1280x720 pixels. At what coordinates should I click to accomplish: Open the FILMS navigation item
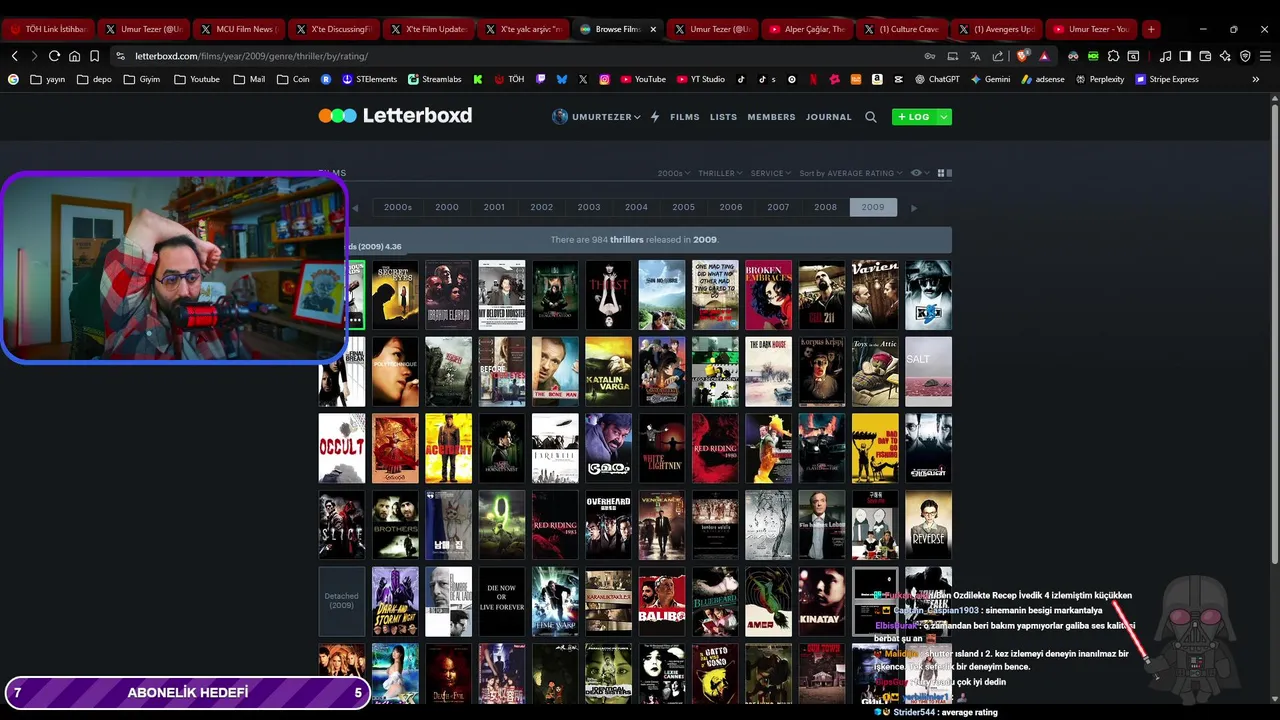(x=685, y=117)
